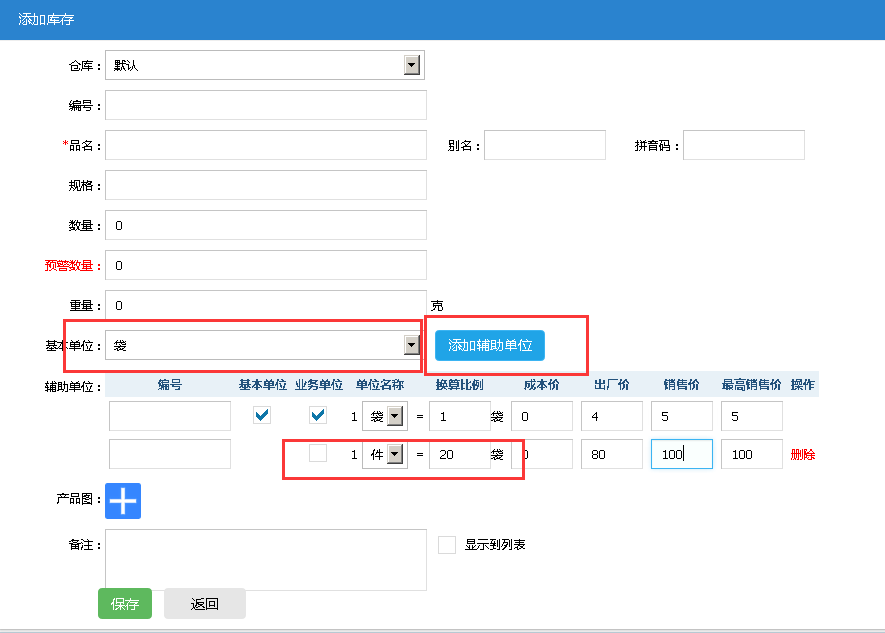The width and height of the screenshot is (885, 633).
Task: Open the 仓库 warehouse dropdown
Action: pyautogui.click(x=264, y=65)
